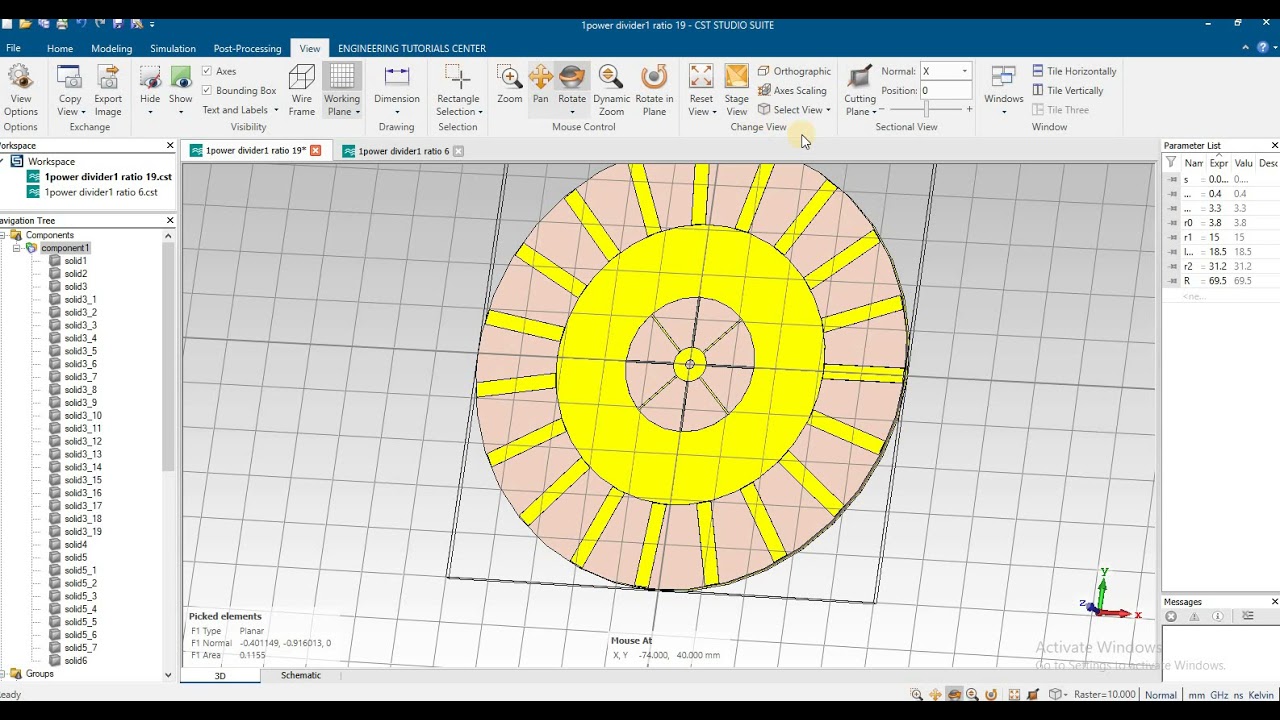Open the File menu
Viewport: 1280px width, 720px height.
click(13, 48)
